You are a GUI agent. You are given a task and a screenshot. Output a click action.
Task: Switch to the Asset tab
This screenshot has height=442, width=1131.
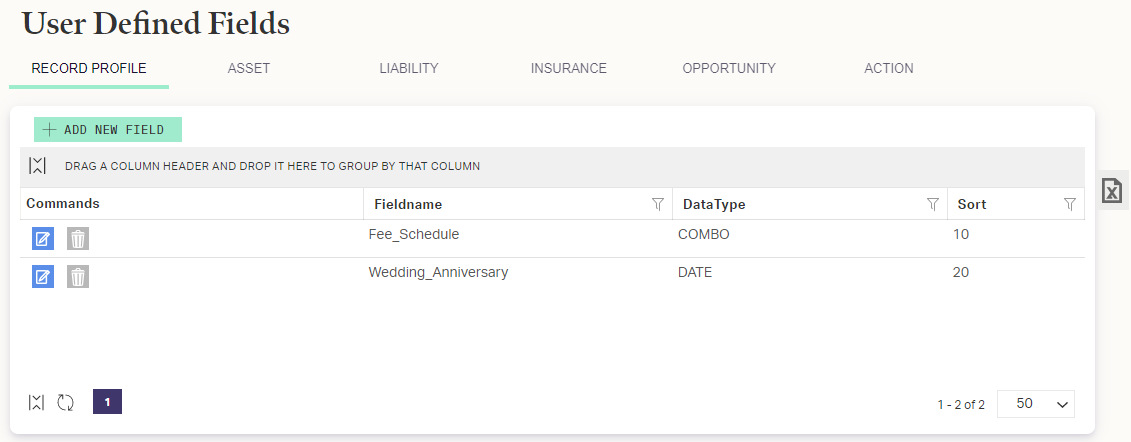tap(249, 68)
